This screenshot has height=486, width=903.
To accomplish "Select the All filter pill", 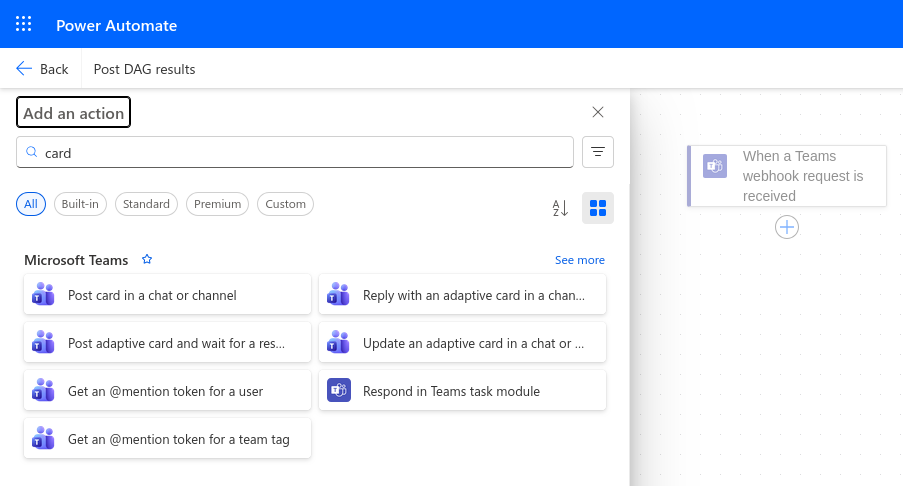I will point(31,204).
